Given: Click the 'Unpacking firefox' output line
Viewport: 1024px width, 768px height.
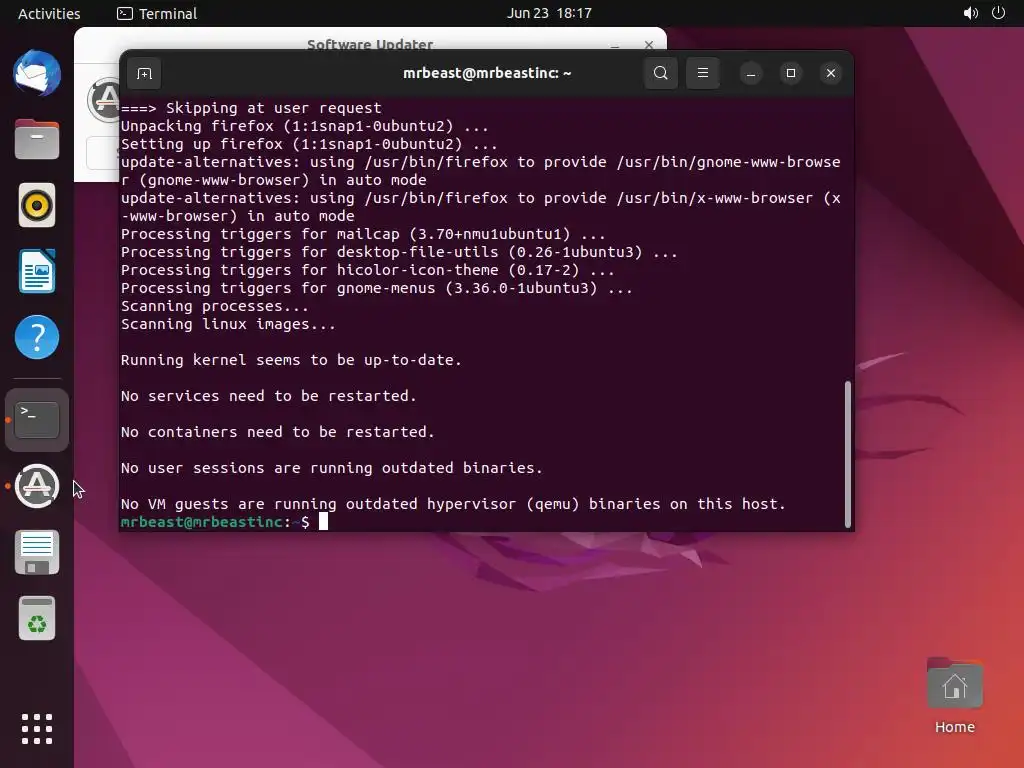Looking at the screenshot, I should pyautogui.click(x=304, y=126).
